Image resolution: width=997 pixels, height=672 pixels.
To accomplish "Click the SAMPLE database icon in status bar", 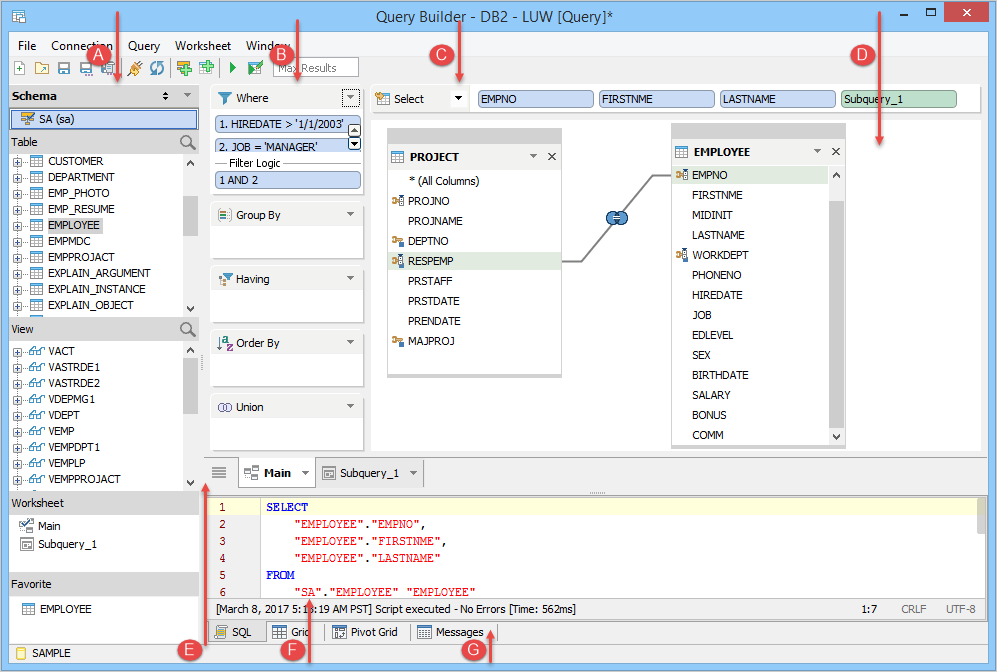I will tap(21, 653).
